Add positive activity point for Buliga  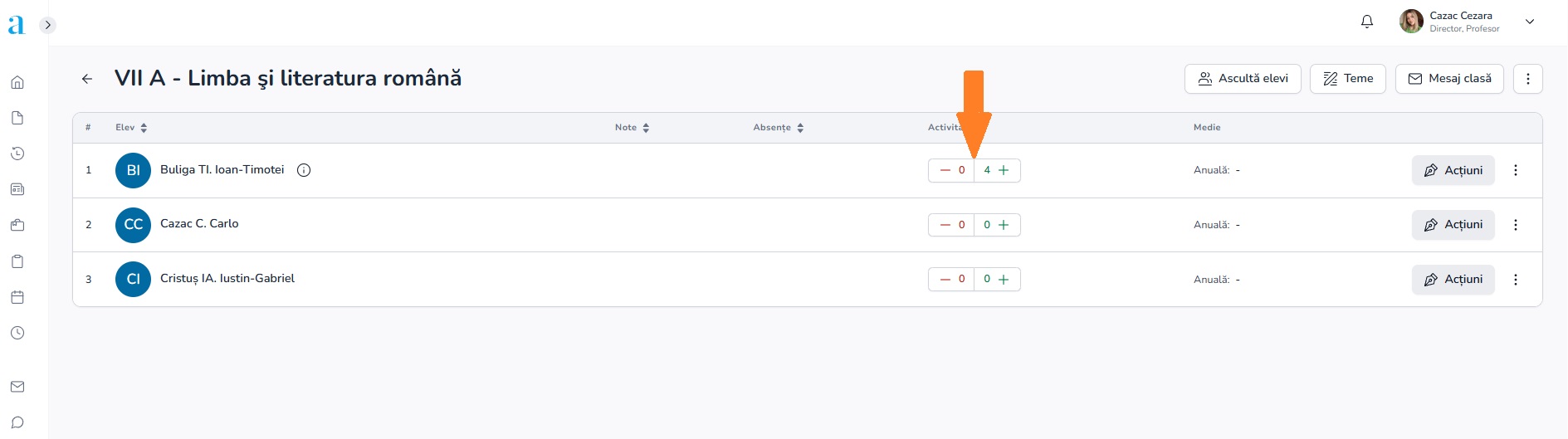pyautogui.click(x=1004, y=170)
